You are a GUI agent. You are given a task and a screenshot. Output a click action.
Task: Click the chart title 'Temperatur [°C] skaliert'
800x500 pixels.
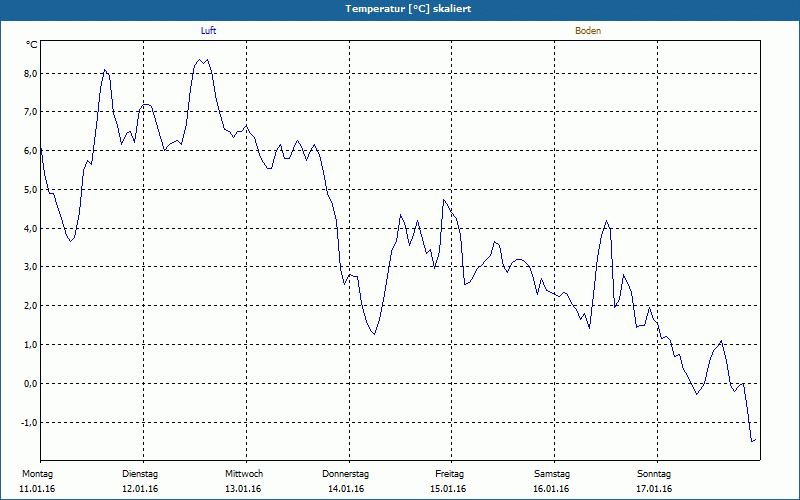(408, 9)
